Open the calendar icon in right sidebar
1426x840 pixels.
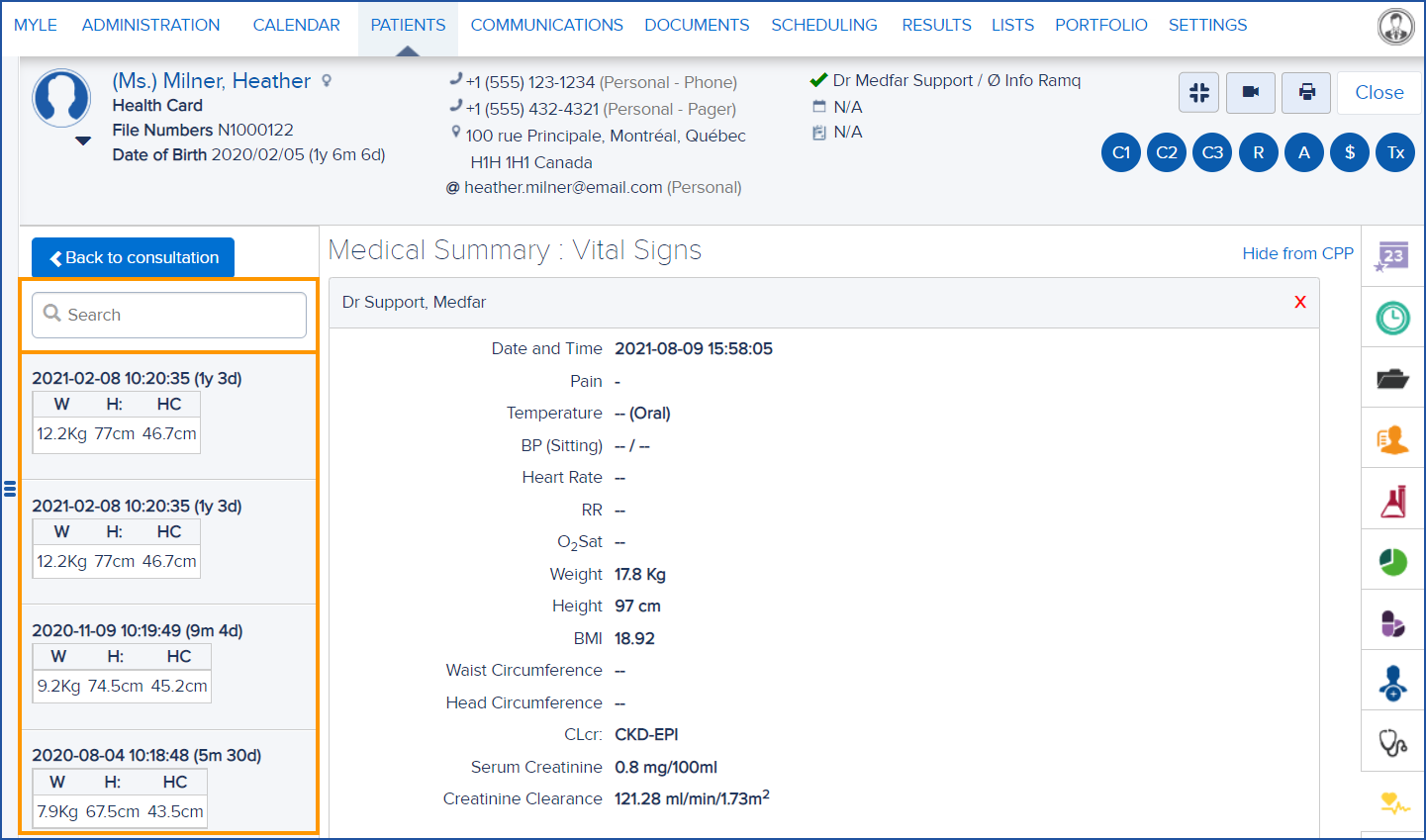coord(1392,257)
